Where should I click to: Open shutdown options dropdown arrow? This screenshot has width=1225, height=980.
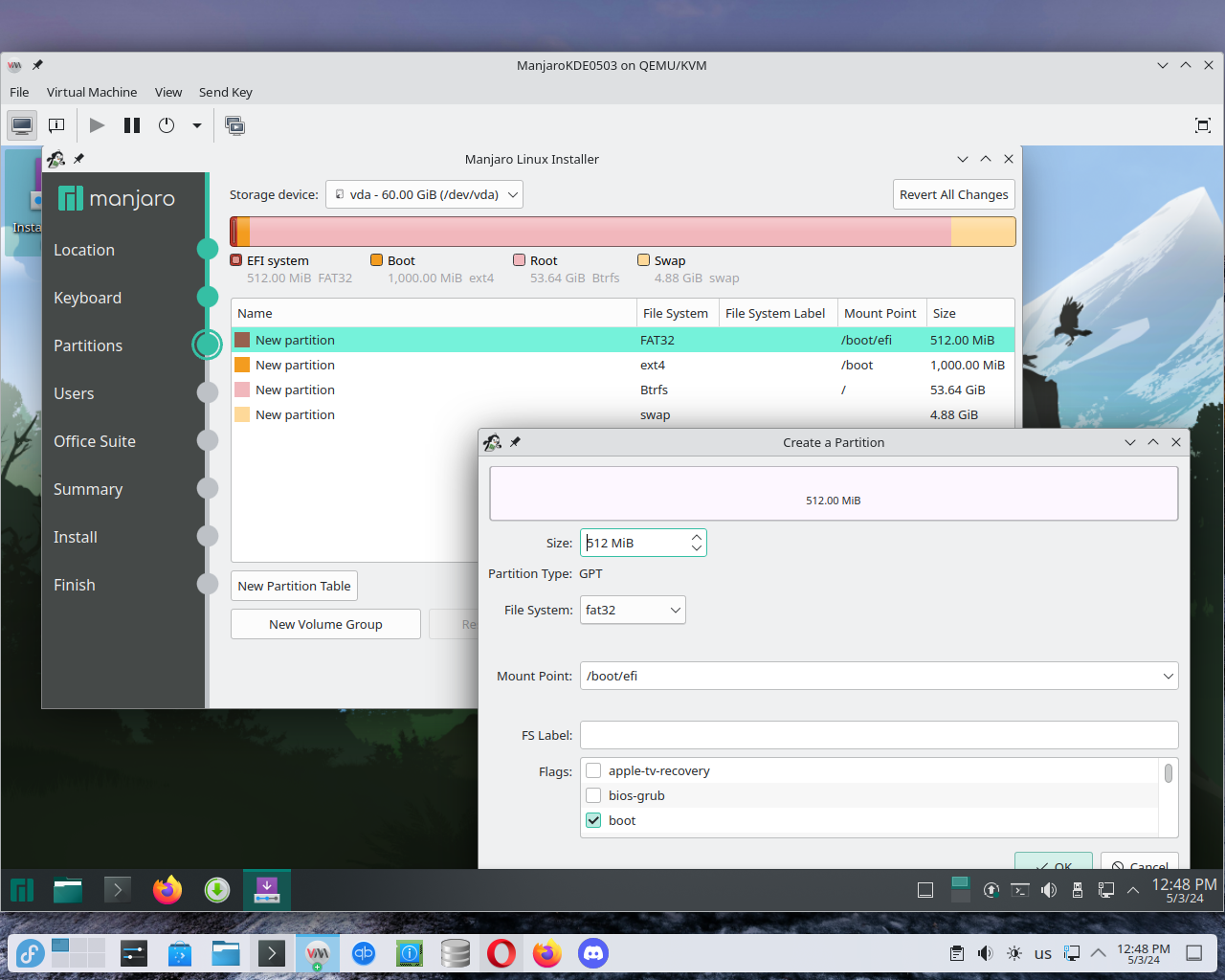(x=197, y=125)
